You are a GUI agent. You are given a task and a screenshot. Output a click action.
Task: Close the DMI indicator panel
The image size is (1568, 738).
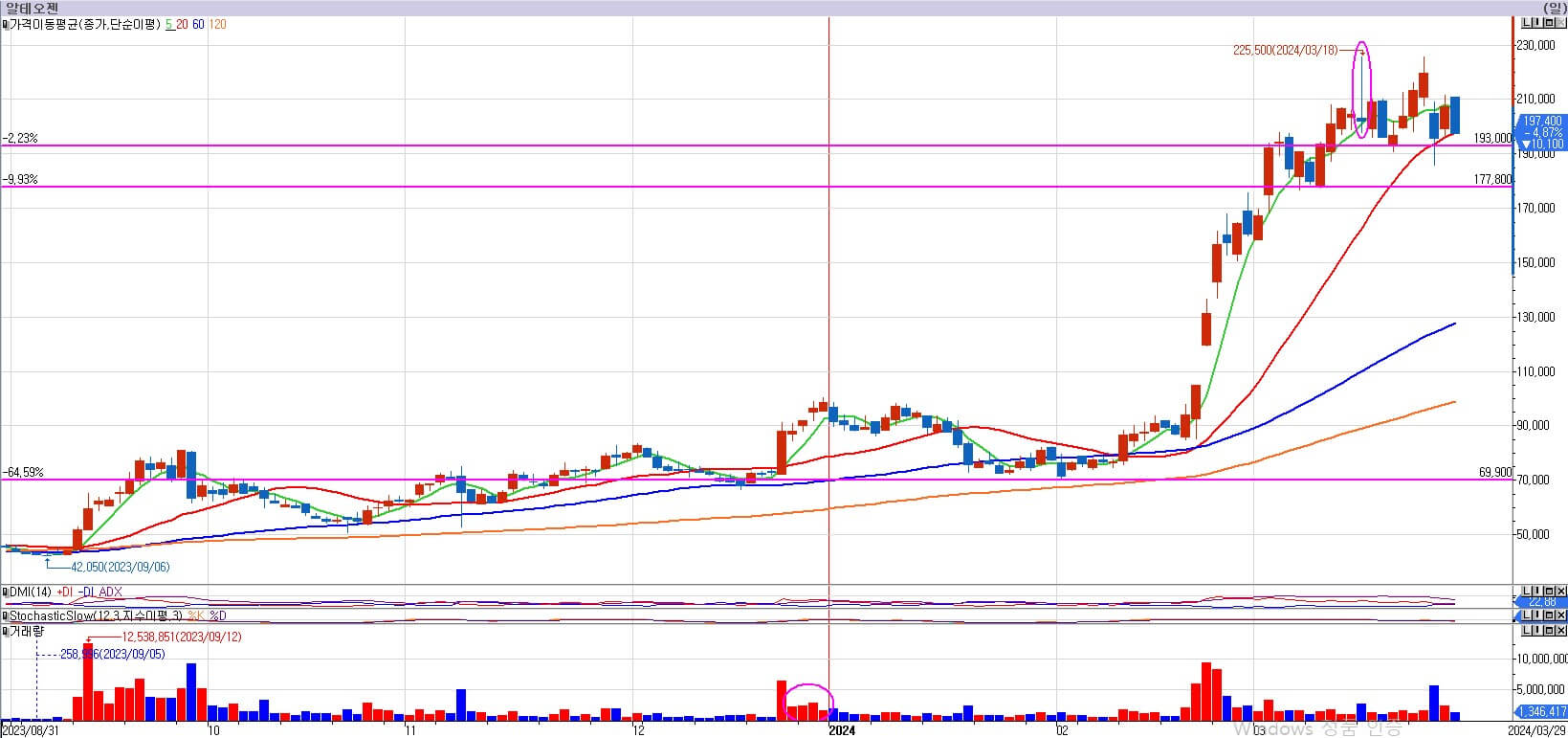tap(1561, 590)
